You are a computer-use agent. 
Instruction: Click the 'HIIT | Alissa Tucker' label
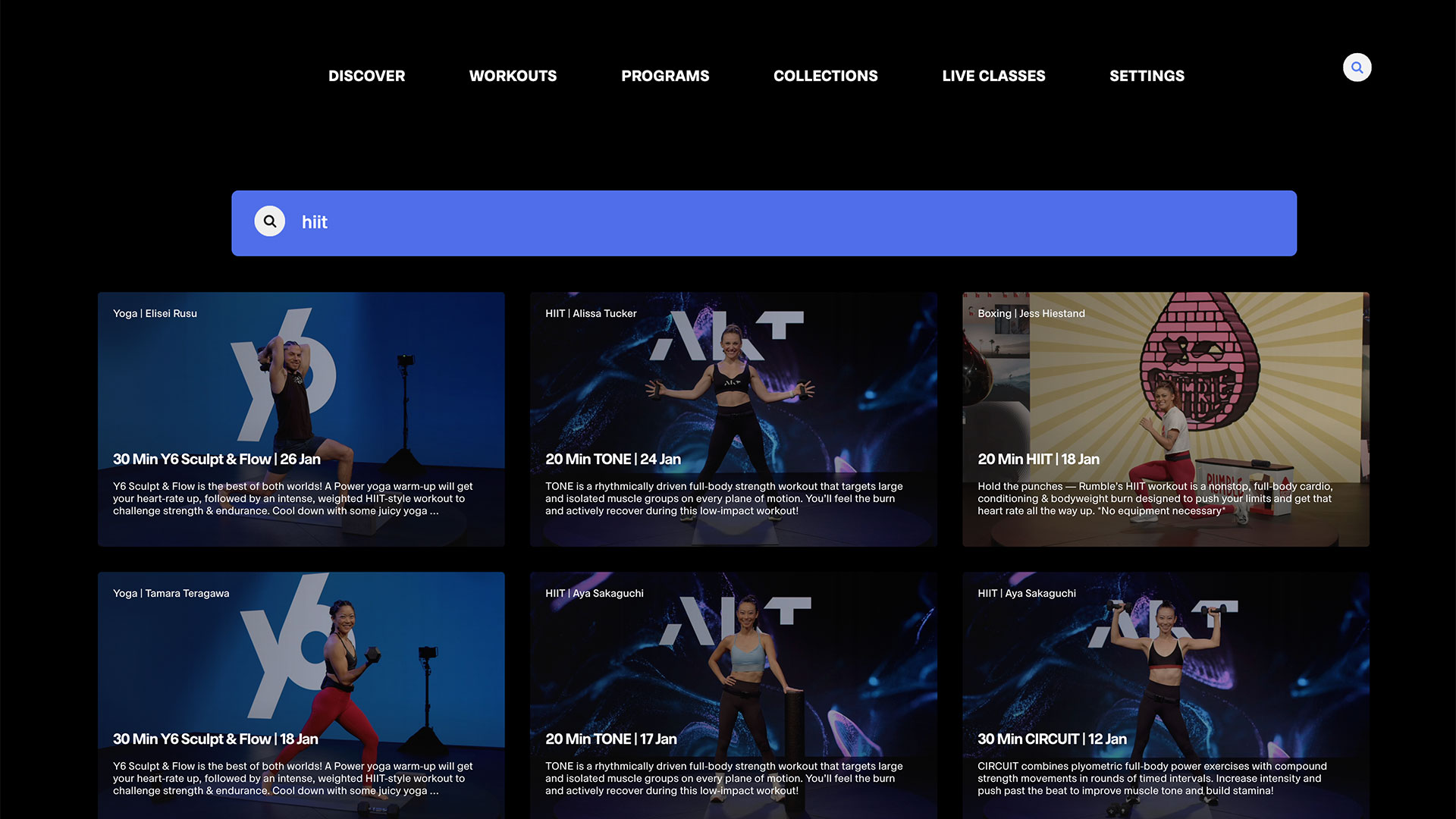tap(591, 313)
